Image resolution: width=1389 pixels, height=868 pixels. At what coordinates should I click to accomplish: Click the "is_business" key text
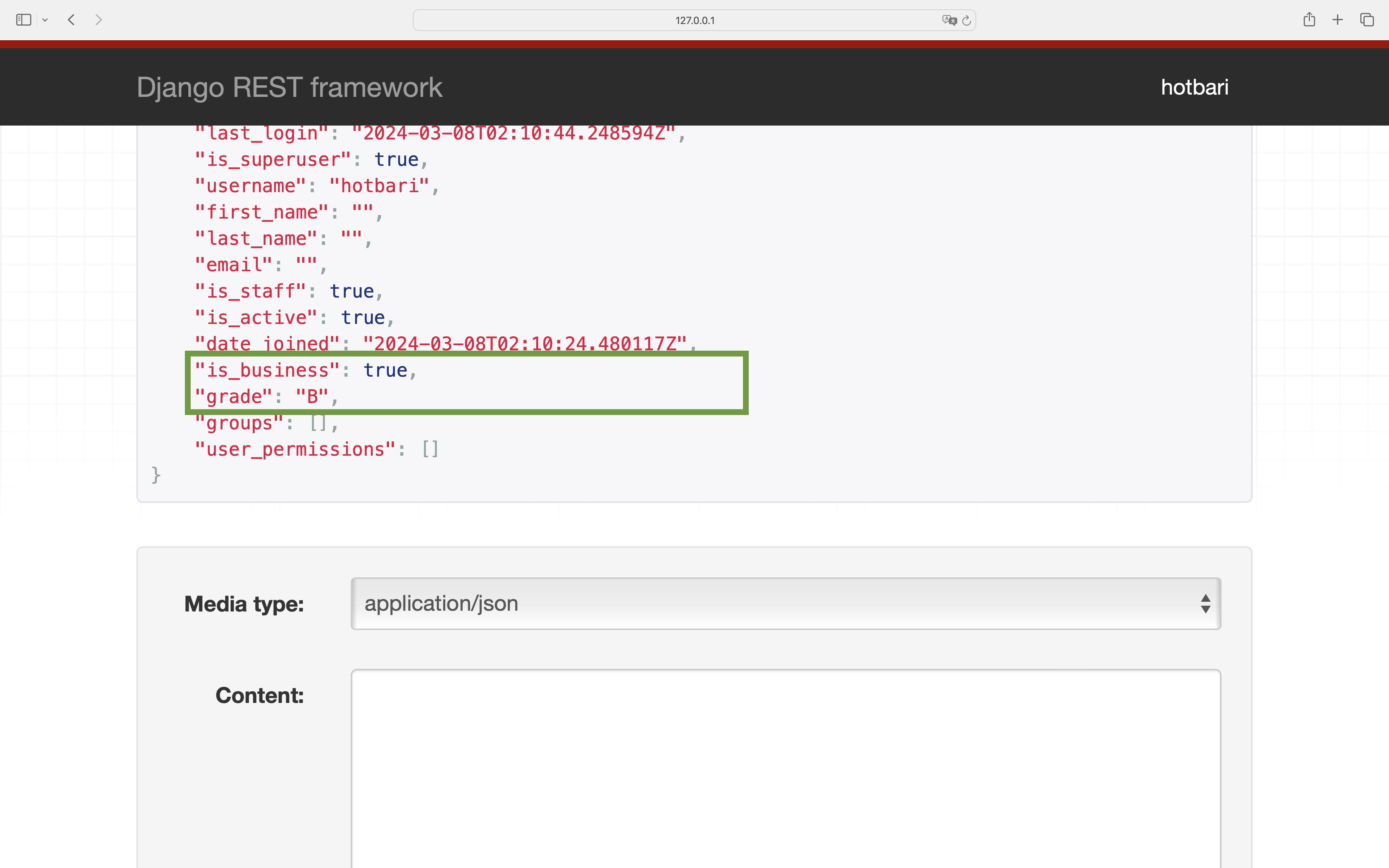(267, 370)
